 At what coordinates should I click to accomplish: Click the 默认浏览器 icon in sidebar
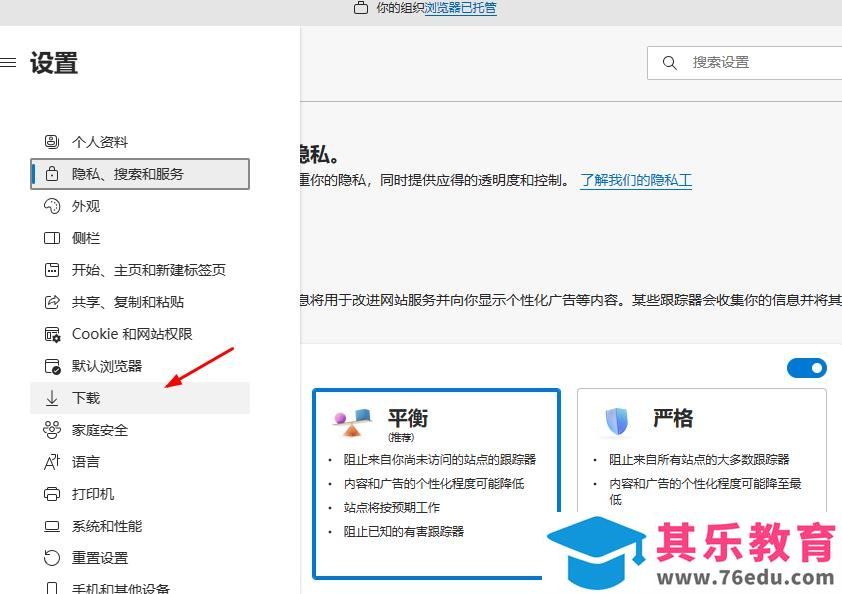click(x=52, y=366)
